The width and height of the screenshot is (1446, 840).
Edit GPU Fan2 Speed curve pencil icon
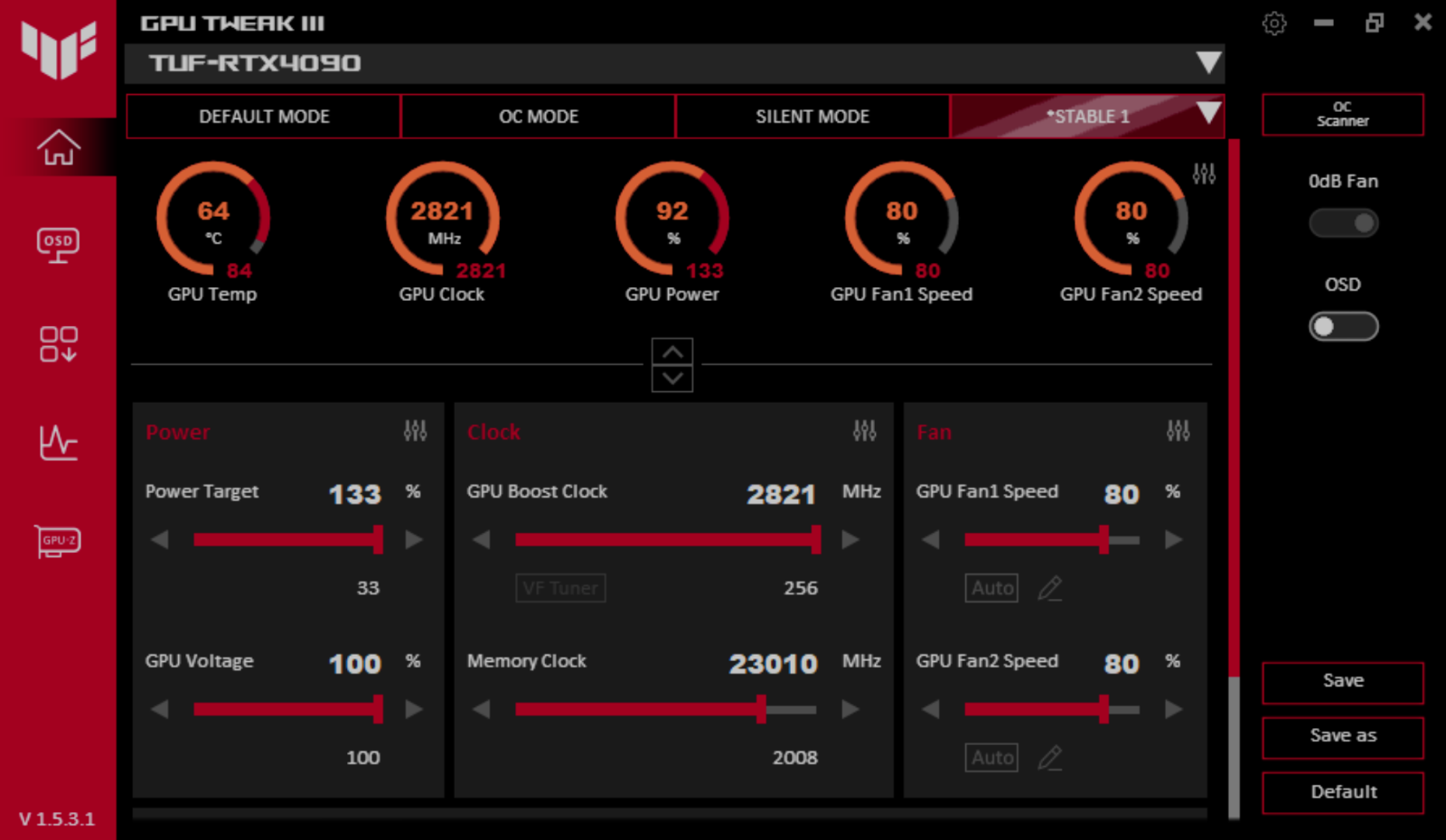coord(1049,758)
